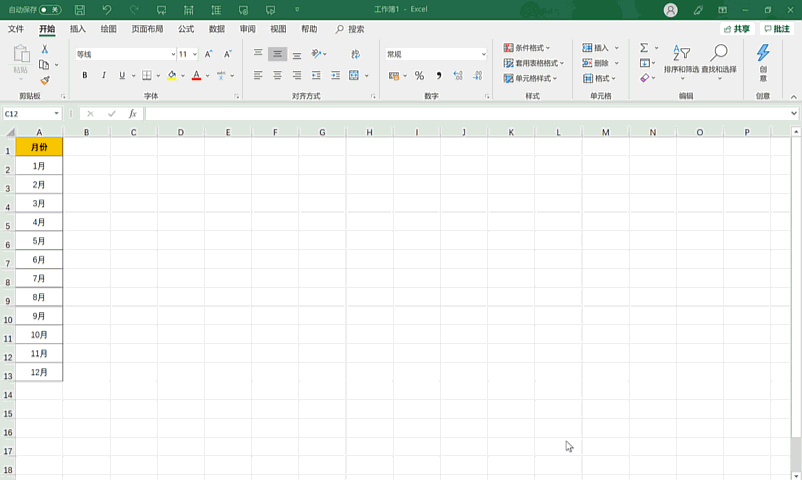The width and height of the screenshot is (802, 480).
Task: Activate the Format Painter brush
Action: pos(45,80)
